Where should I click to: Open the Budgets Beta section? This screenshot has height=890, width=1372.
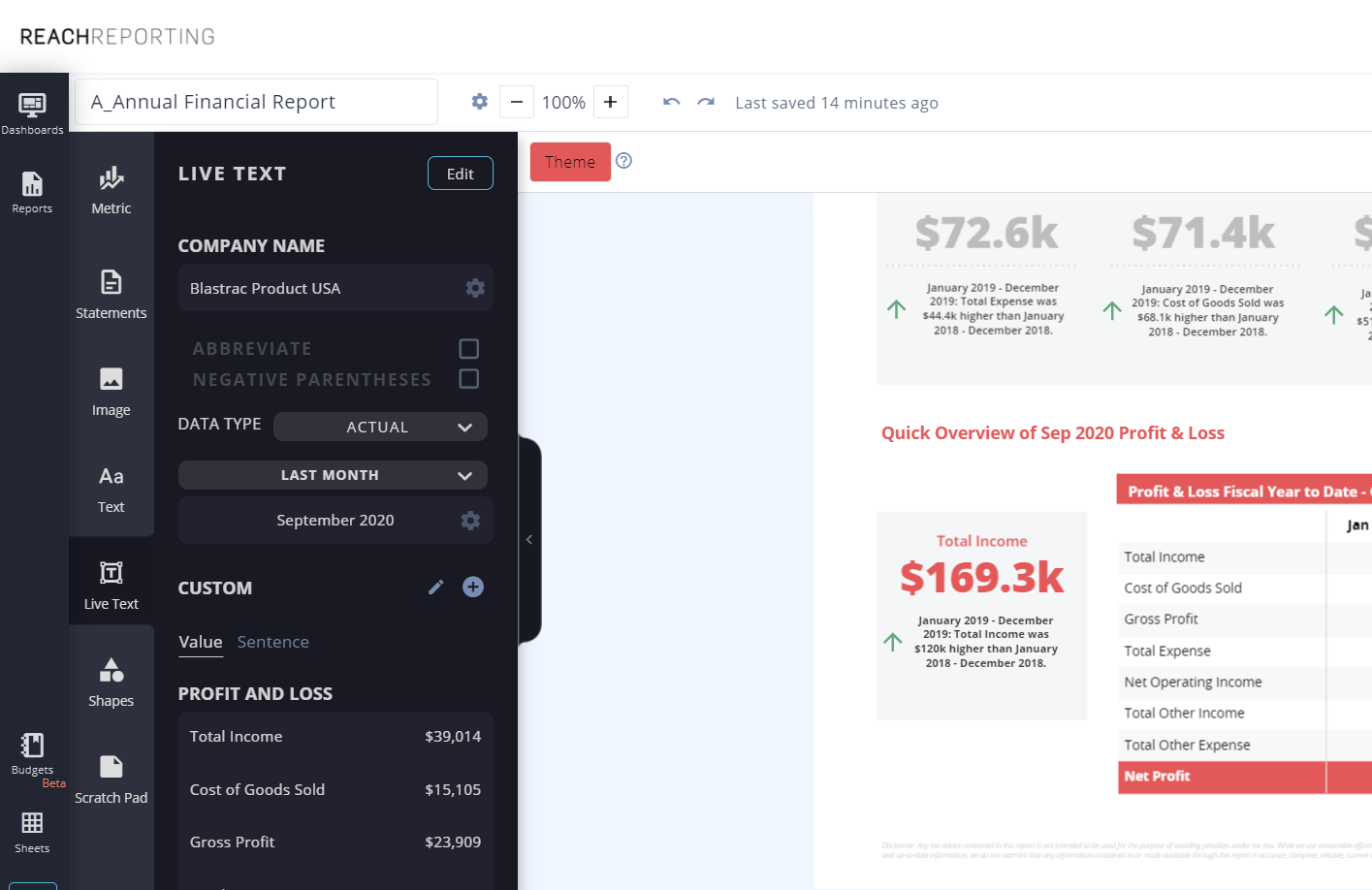(33, 754)
